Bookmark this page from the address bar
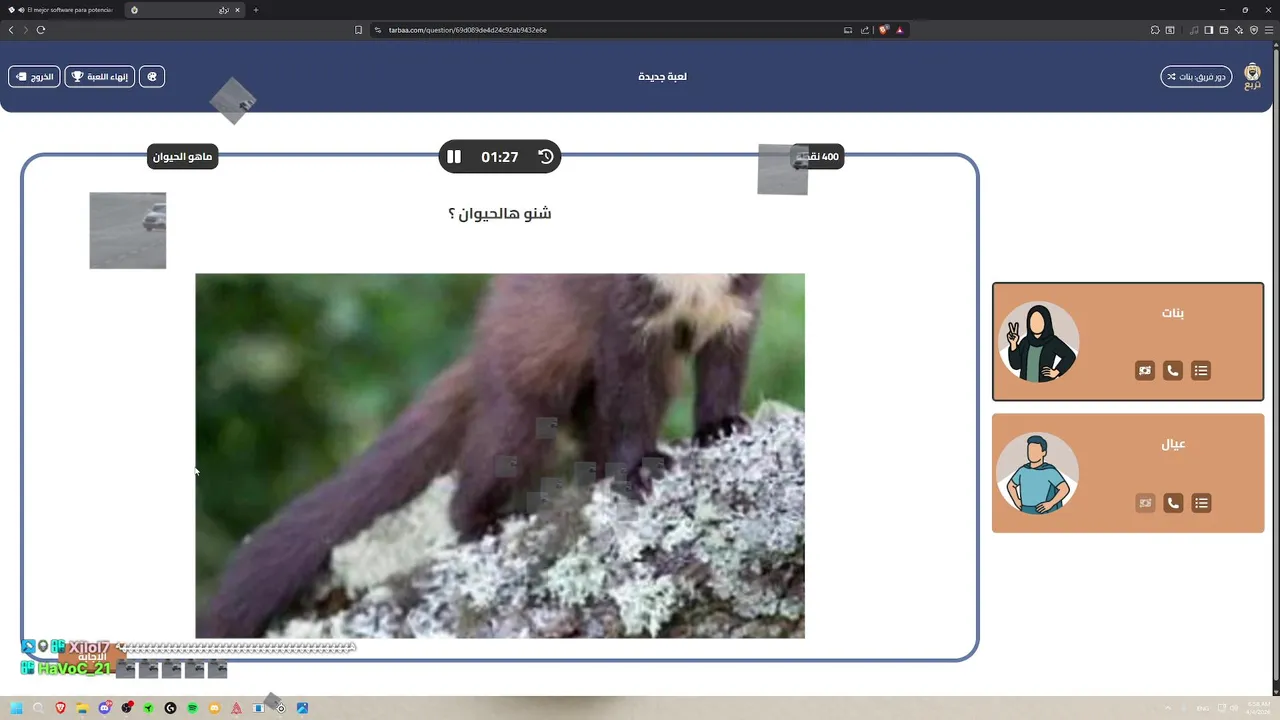 pos(358,30)
